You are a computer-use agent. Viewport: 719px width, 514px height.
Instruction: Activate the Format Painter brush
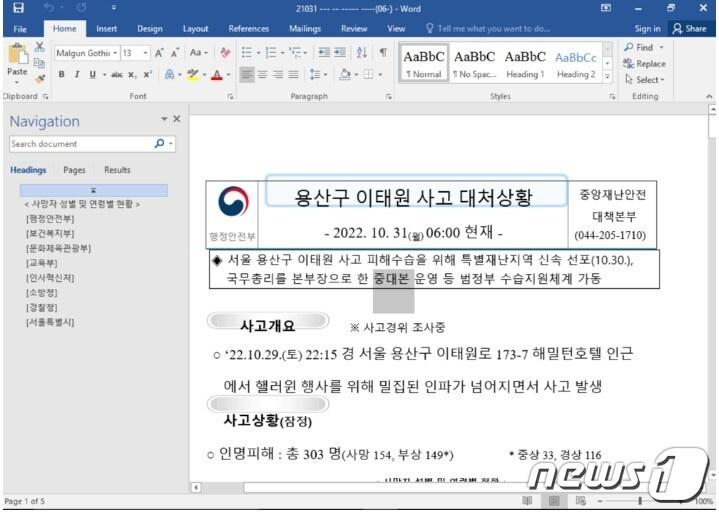[40, 79]
